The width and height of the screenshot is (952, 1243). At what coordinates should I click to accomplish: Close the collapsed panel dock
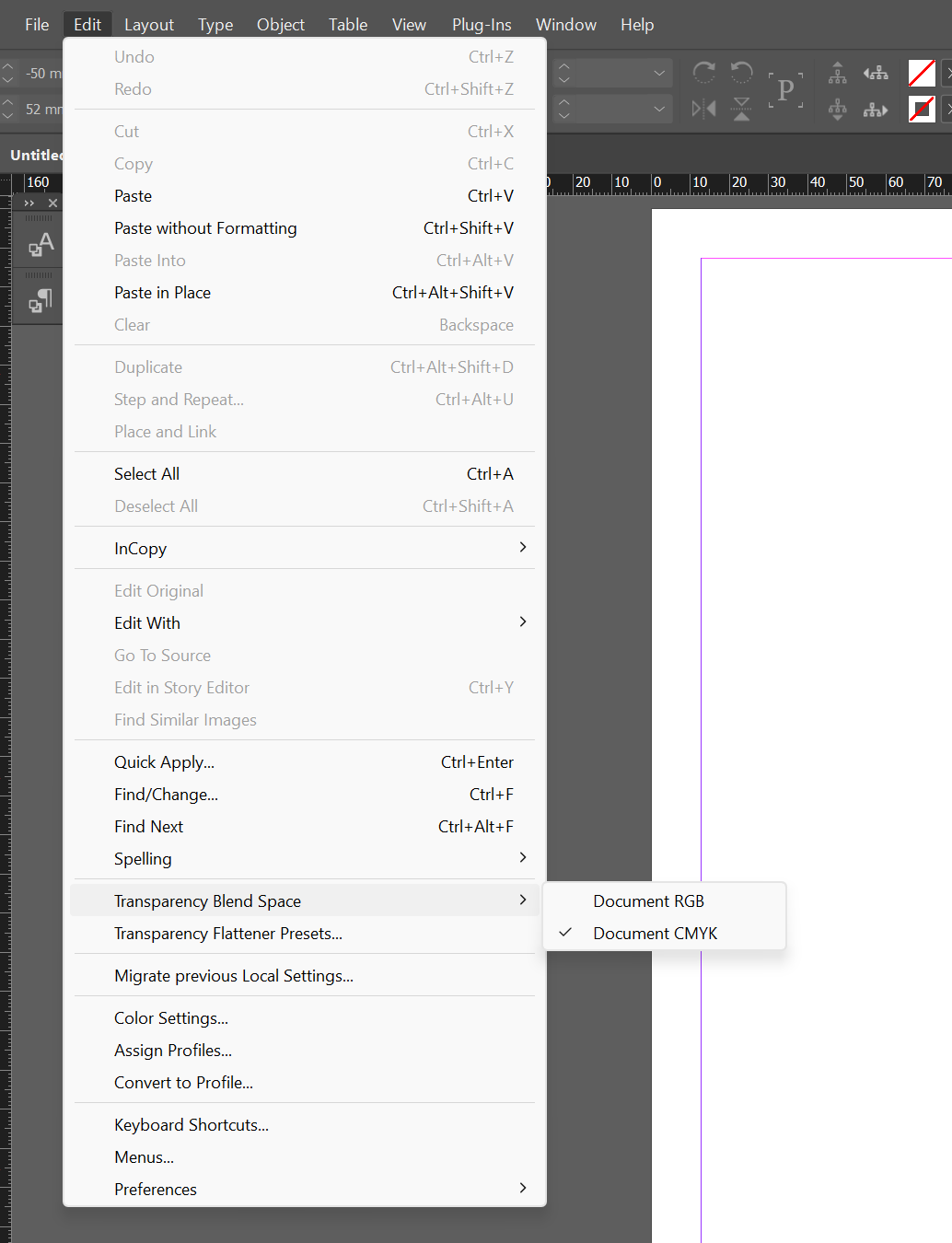[x=52, y=203]
